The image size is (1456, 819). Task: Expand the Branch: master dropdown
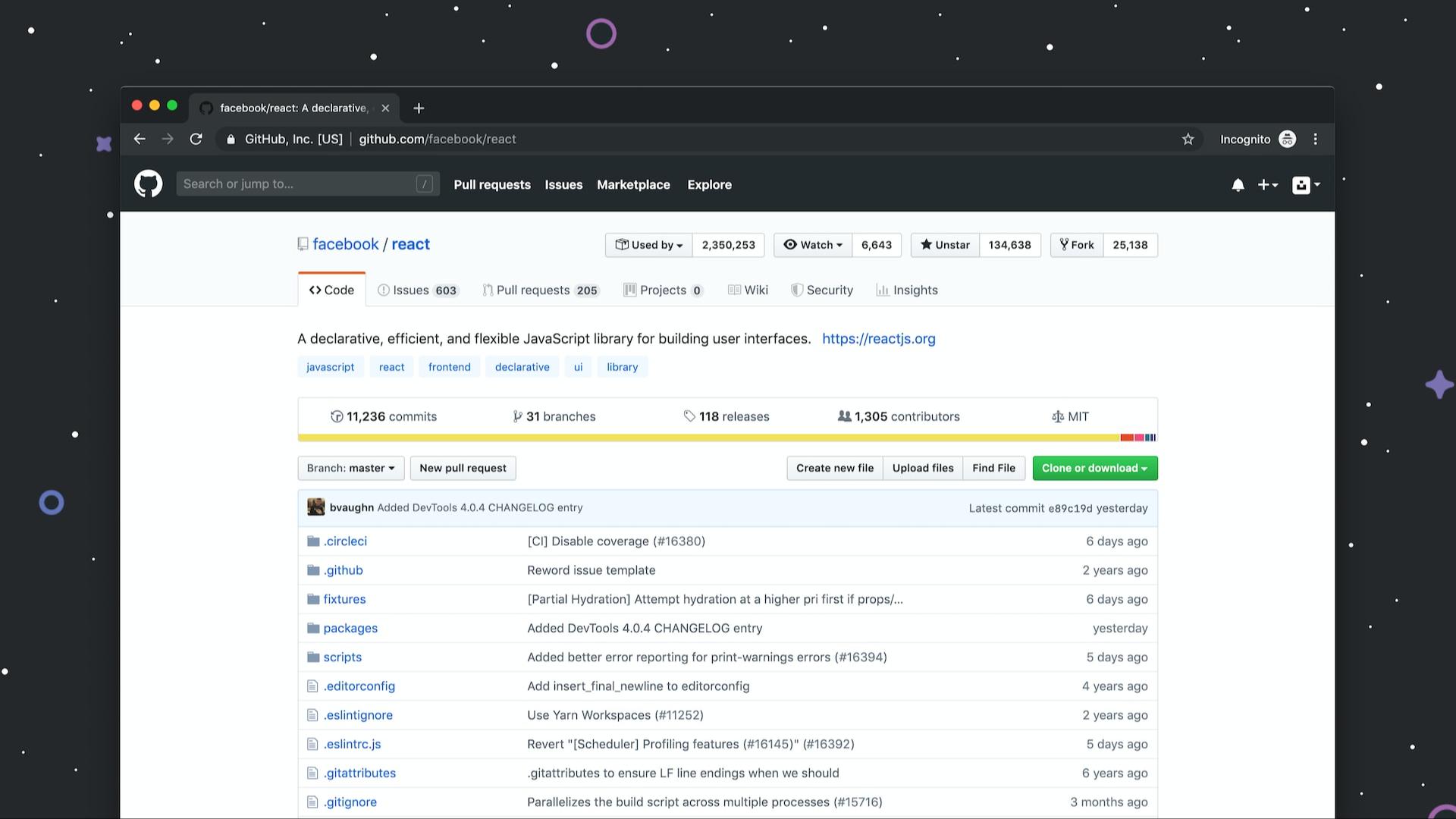pos(350,468)
